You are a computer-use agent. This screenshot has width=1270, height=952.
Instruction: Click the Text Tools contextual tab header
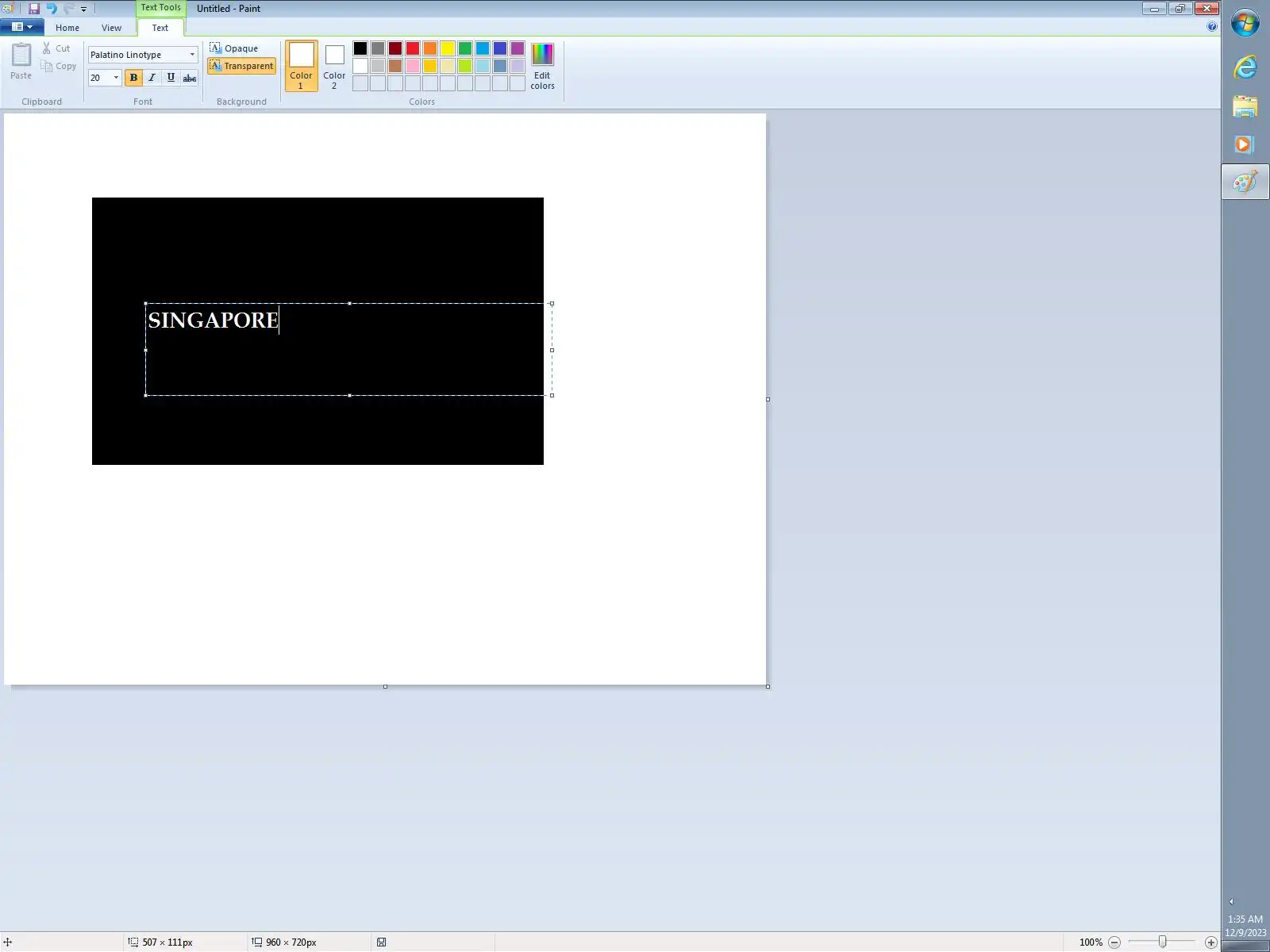pos(161,8)
